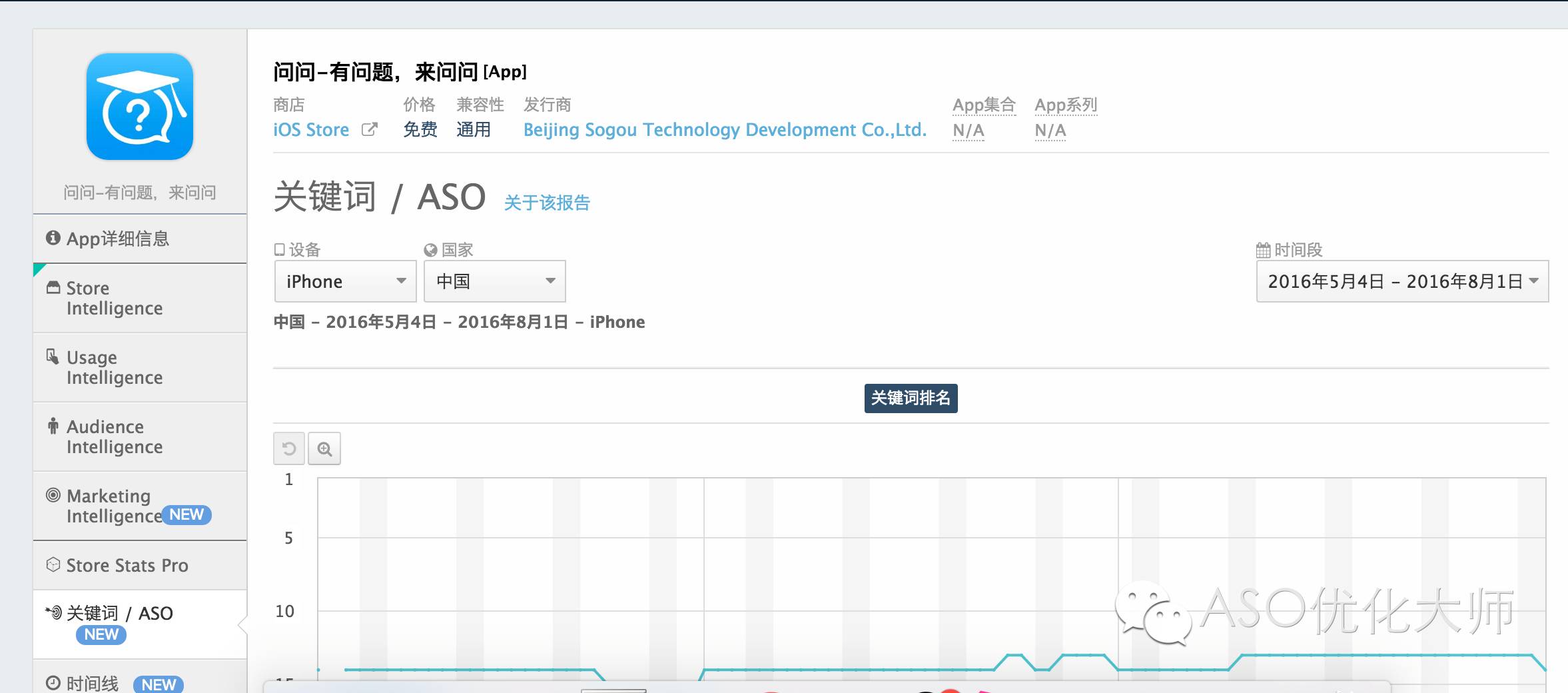Click the NEW badge on Marketing Intelligence

coord(187,514)
